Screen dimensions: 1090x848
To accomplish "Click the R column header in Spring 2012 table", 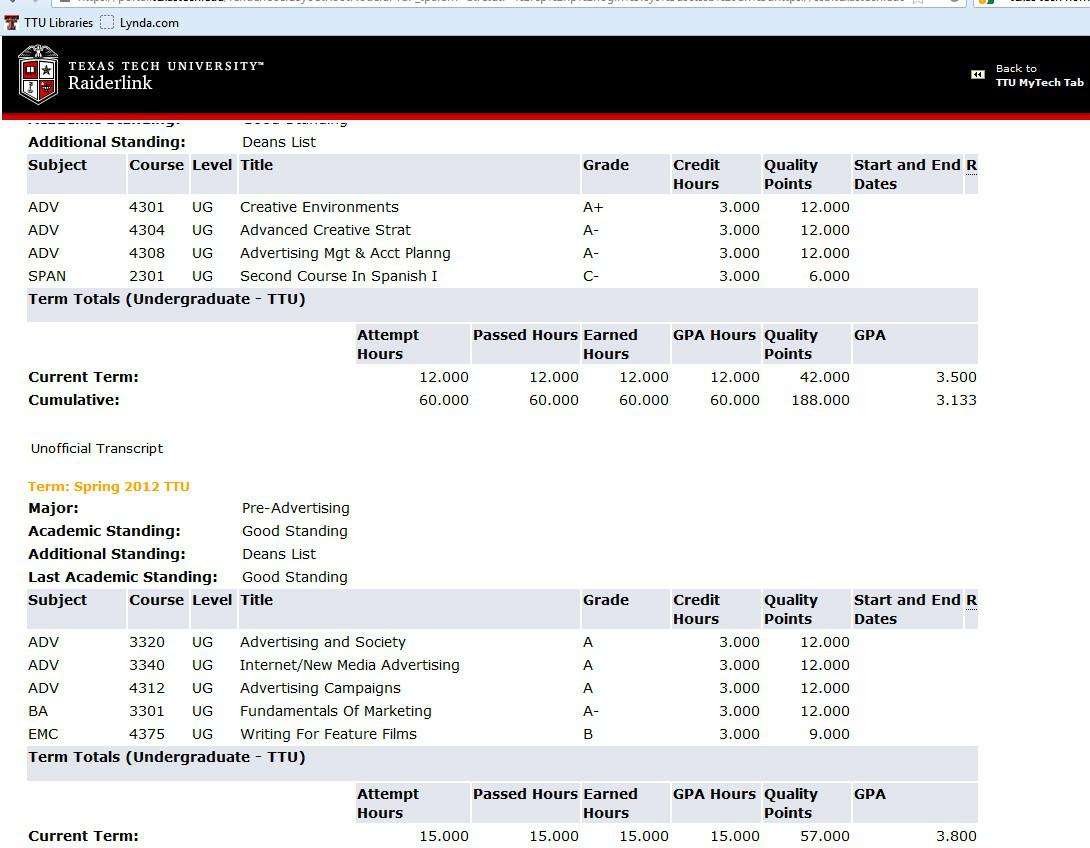I will coord(971,600).
